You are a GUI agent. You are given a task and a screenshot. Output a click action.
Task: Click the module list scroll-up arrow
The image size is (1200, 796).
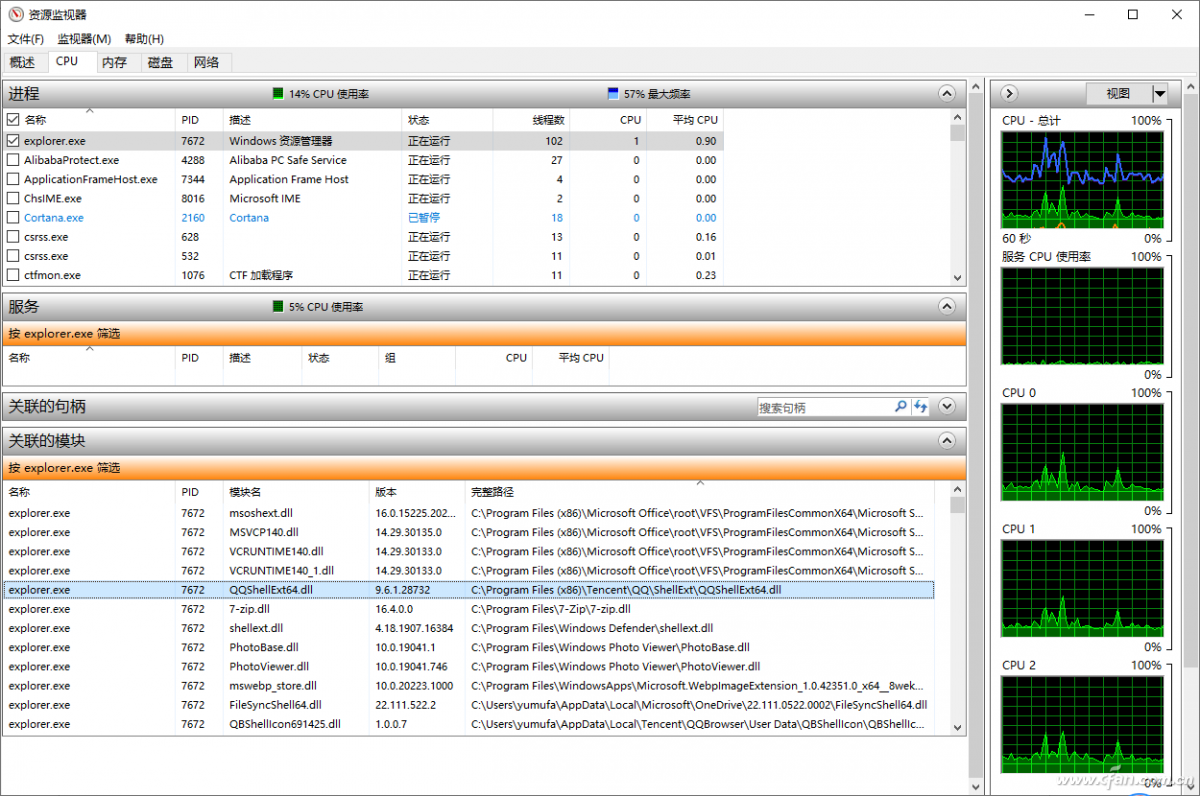[x=957, y=491]
